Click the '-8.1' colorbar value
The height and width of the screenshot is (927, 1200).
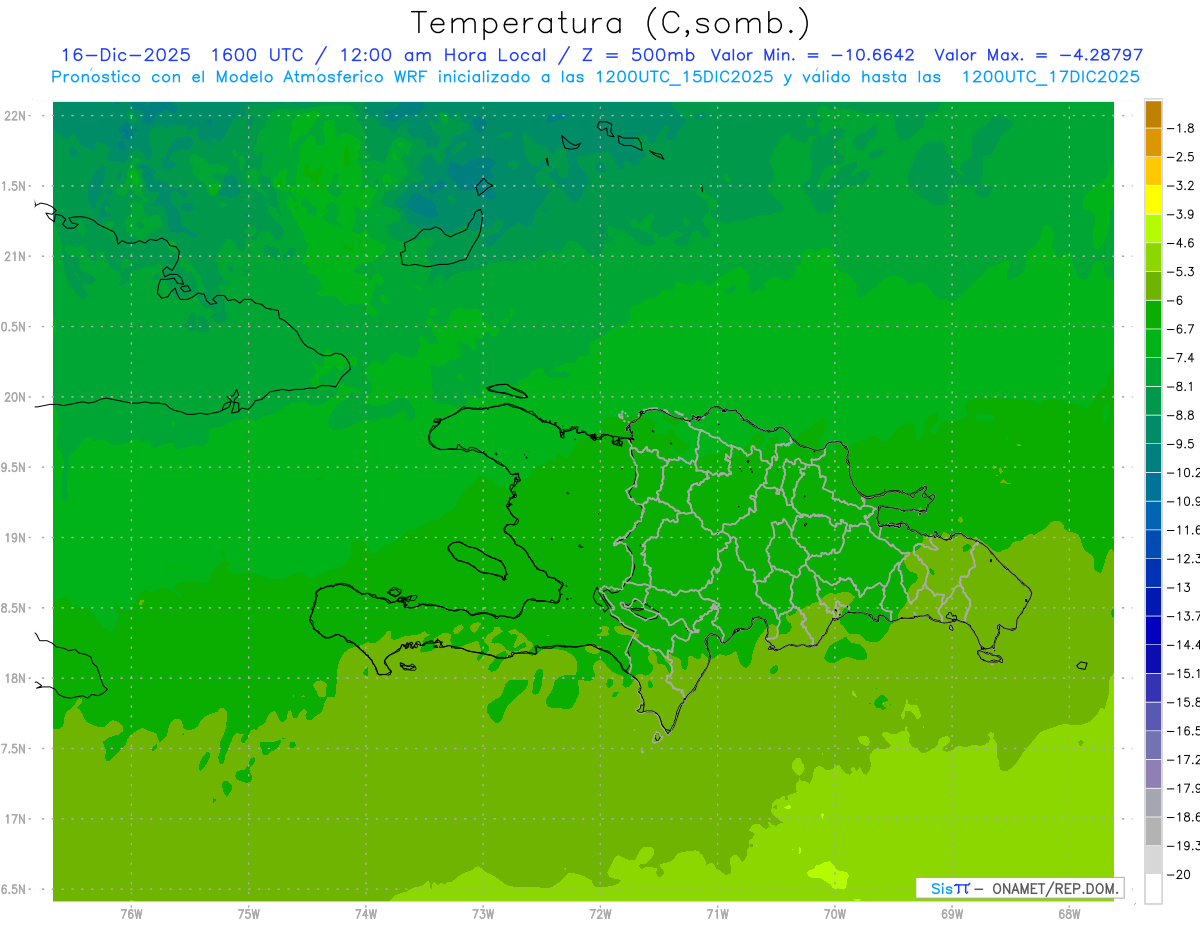tap(1183, 386)
